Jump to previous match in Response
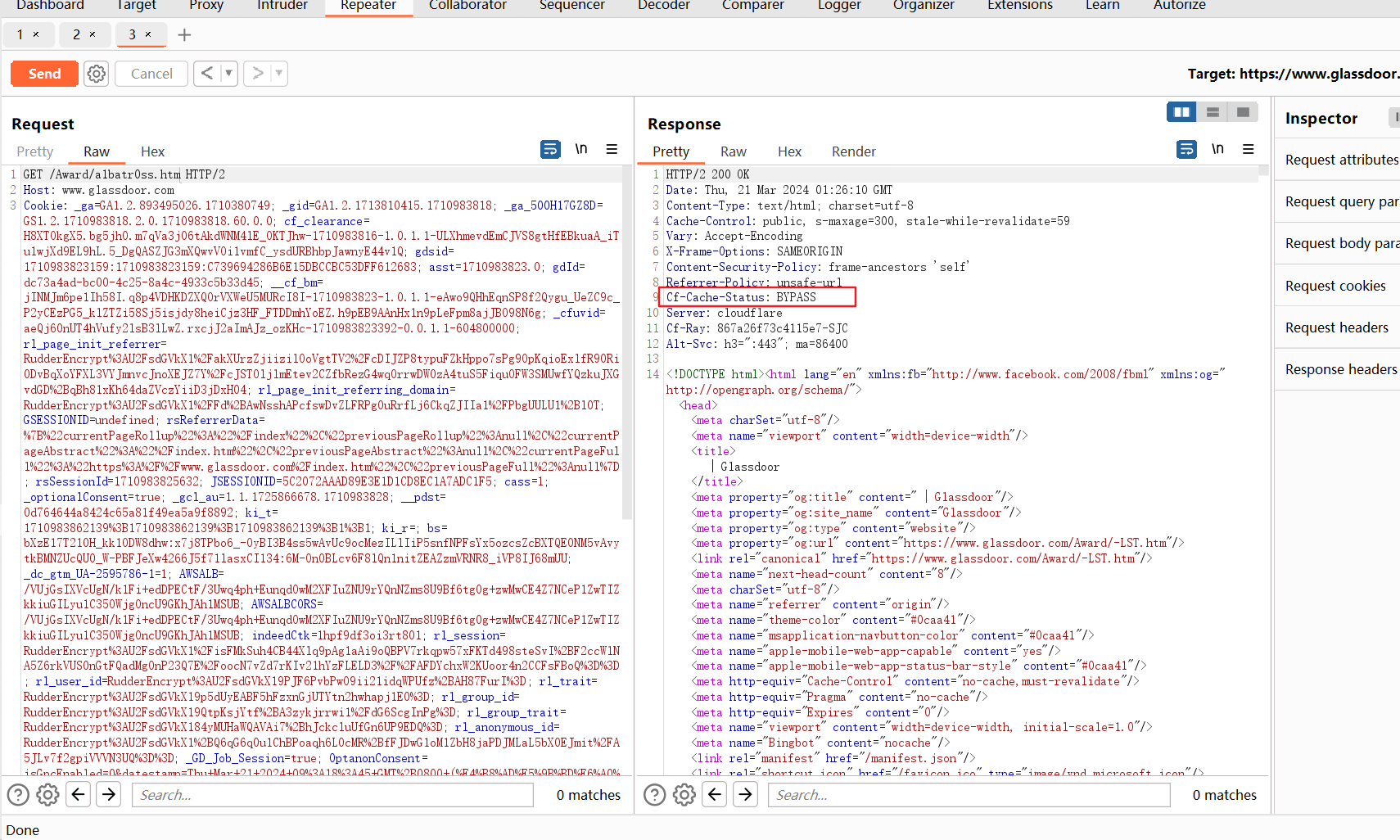 click(715, 794)
